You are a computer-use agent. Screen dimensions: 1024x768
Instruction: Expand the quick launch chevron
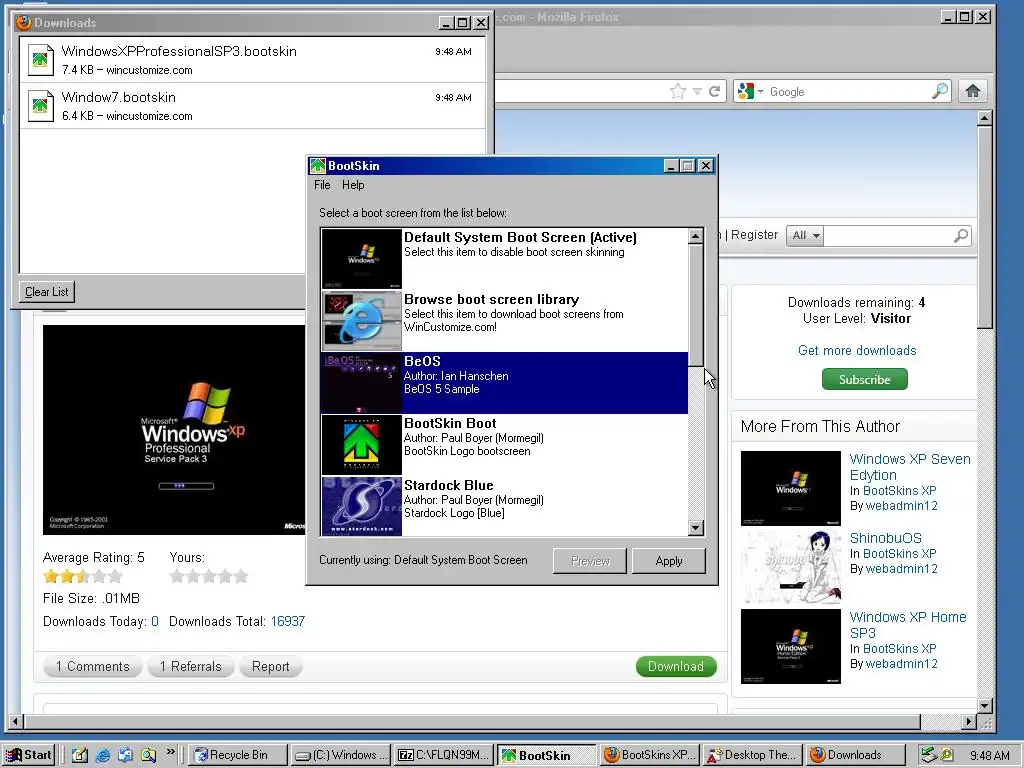point(170,752)
